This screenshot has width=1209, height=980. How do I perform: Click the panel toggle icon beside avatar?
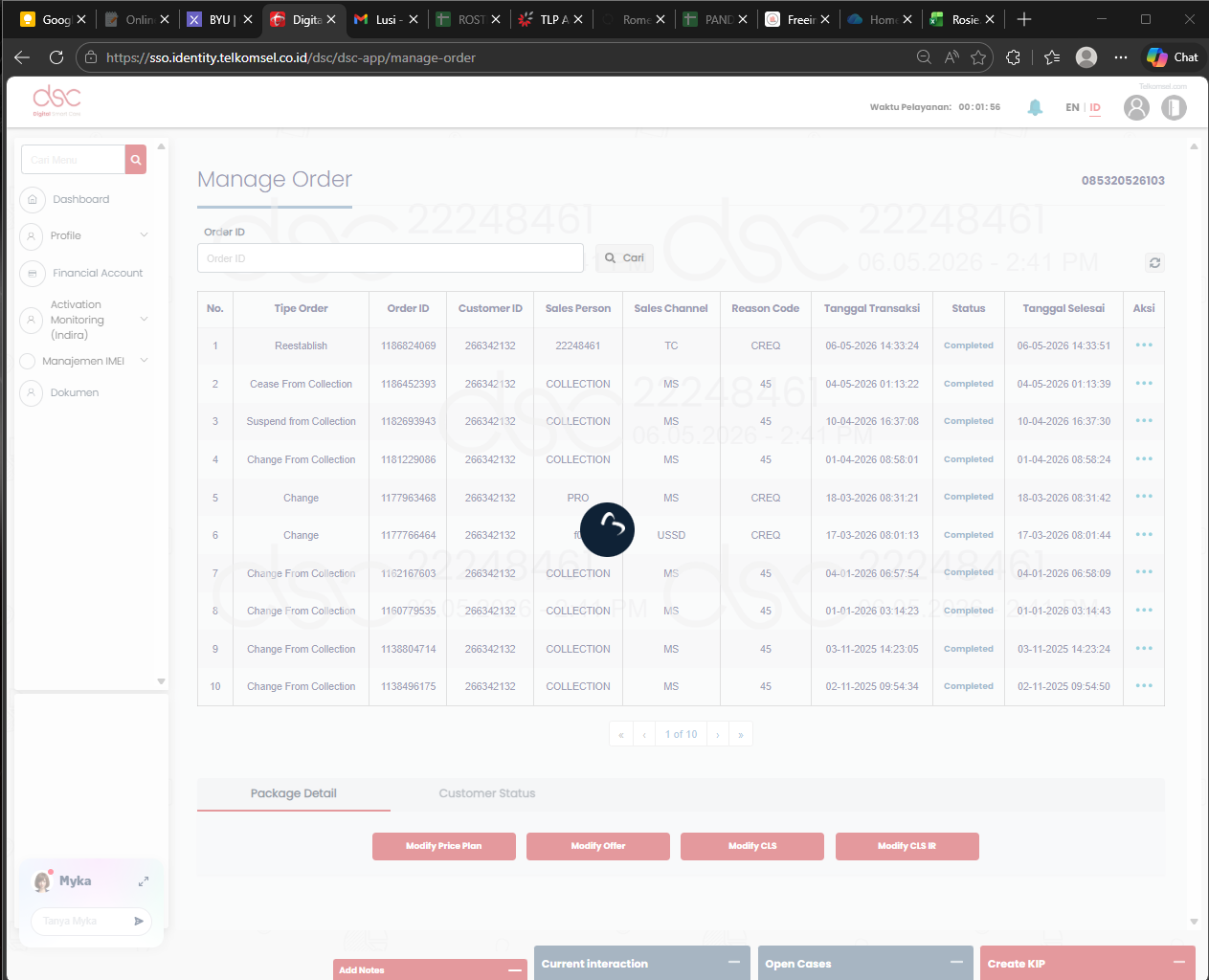pyautogui.click(x=1174, y=107)
